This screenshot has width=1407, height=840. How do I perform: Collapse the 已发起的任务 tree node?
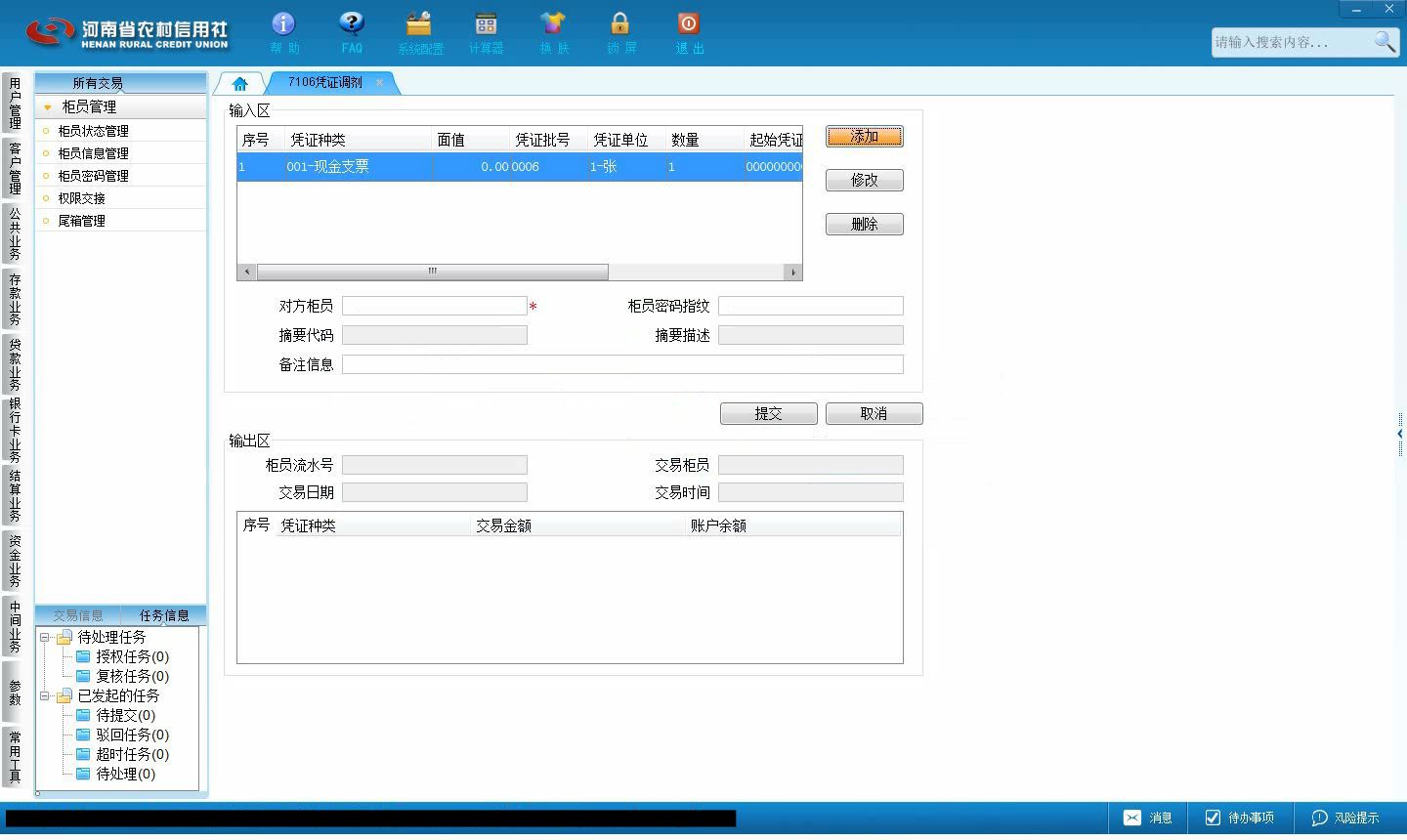[45, 695]
